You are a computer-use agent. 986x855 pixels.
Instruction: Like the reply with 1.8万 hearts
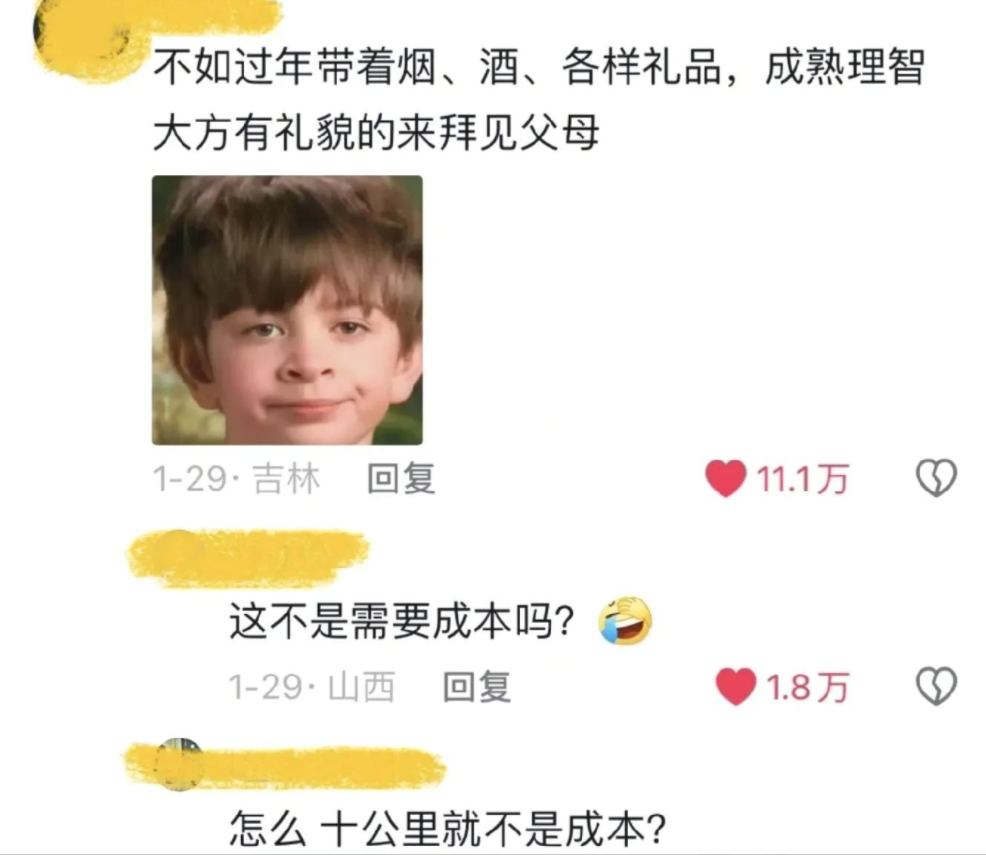point(736,687)
